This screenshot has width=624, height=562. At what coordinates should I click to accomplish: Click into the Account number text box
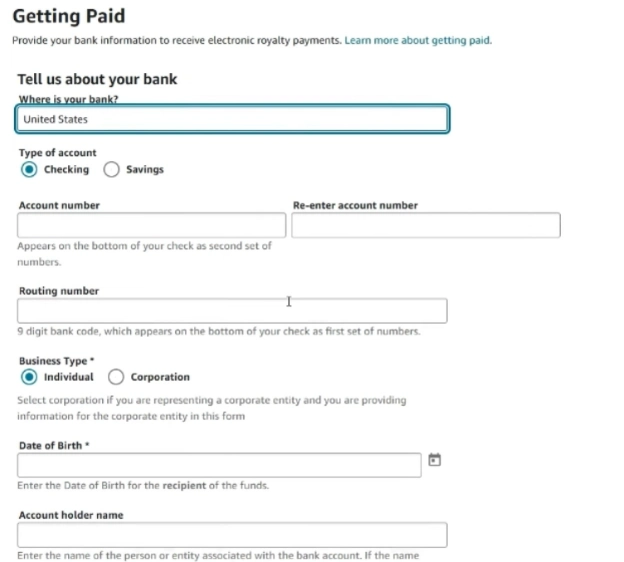pos(151,225)
